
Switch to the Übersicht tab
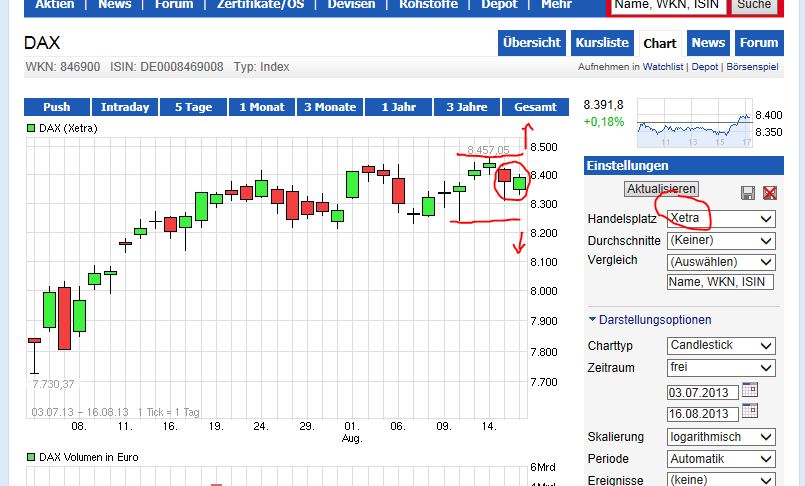(532, 43)
